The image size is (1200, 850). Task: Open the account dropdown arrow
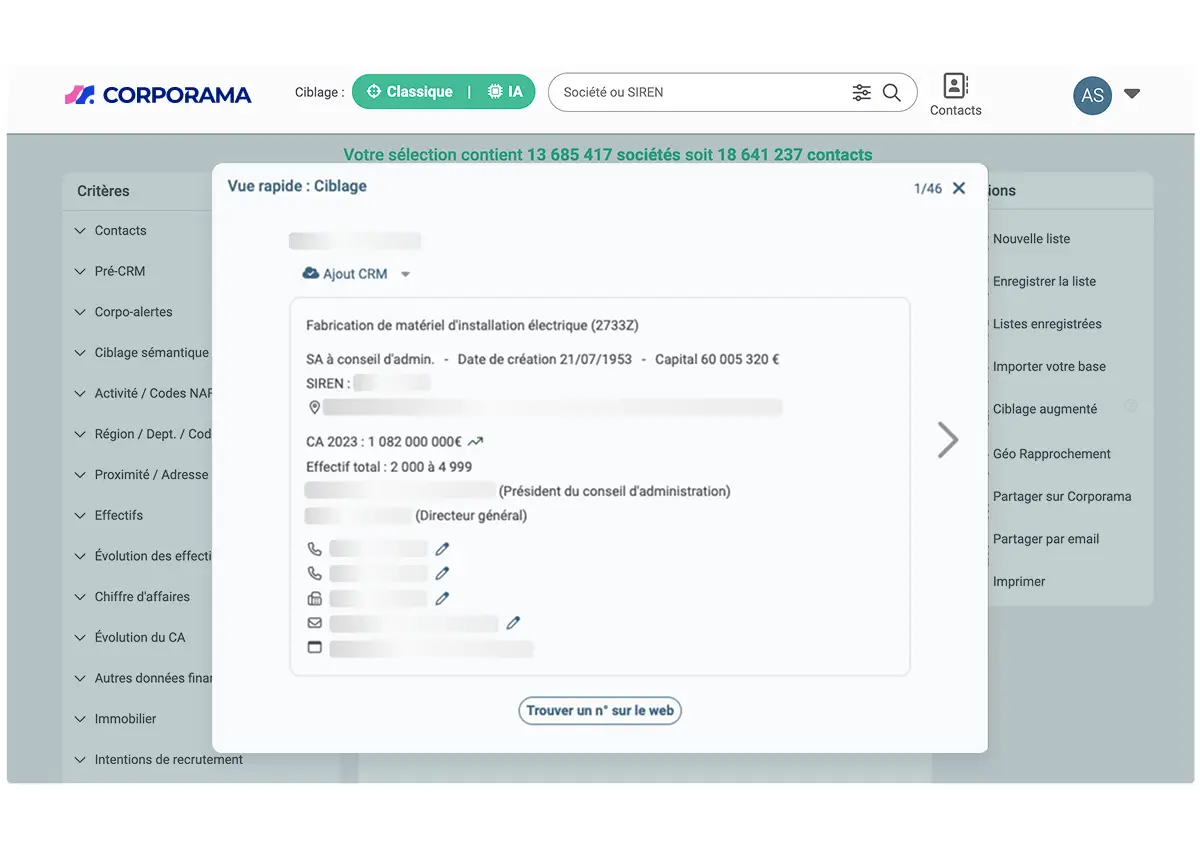pos(1132,94)
